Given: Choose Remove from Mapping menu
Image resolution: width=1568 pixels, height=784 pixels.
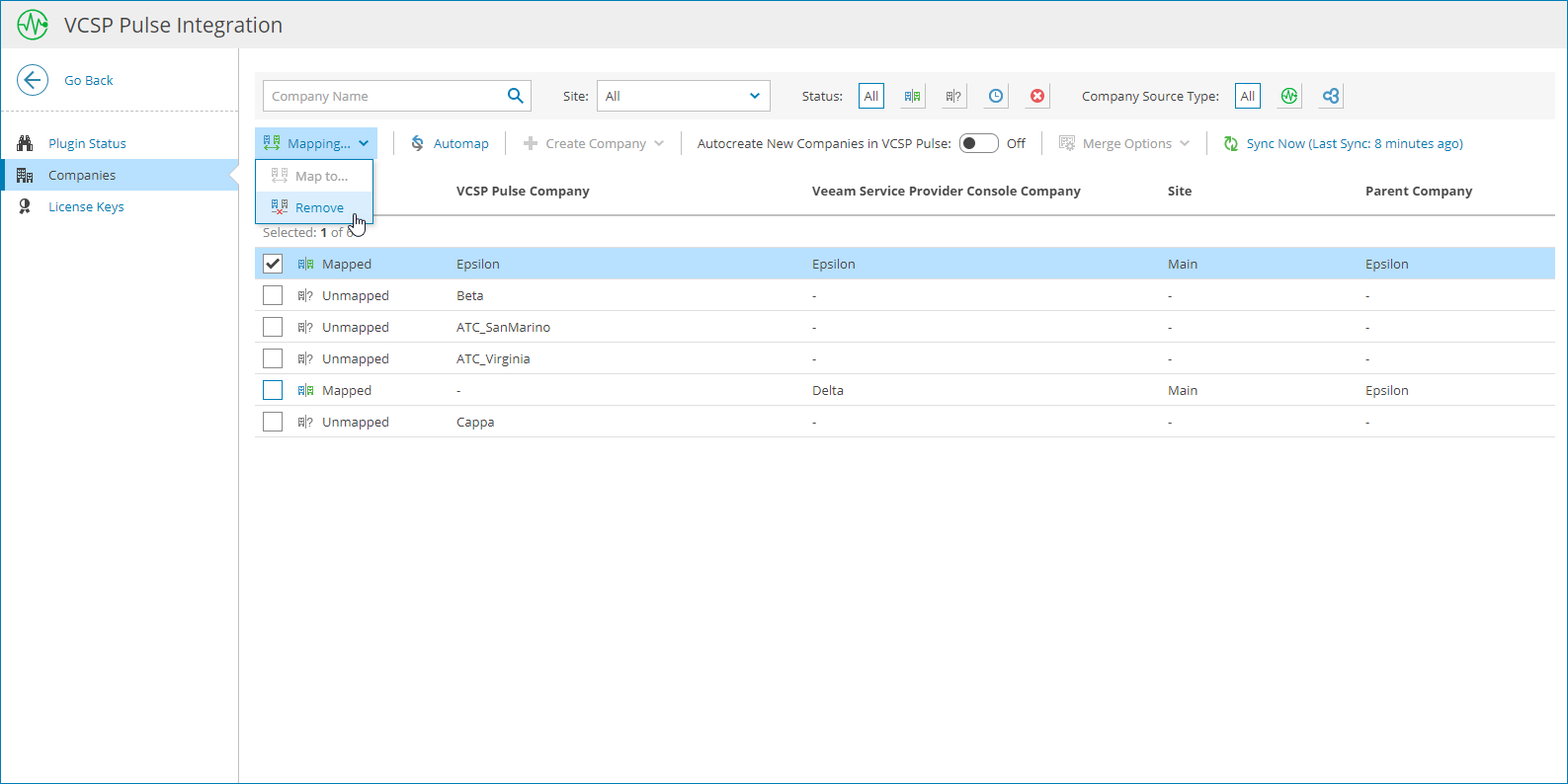Looking at the screenshot, I should (314, 207).
